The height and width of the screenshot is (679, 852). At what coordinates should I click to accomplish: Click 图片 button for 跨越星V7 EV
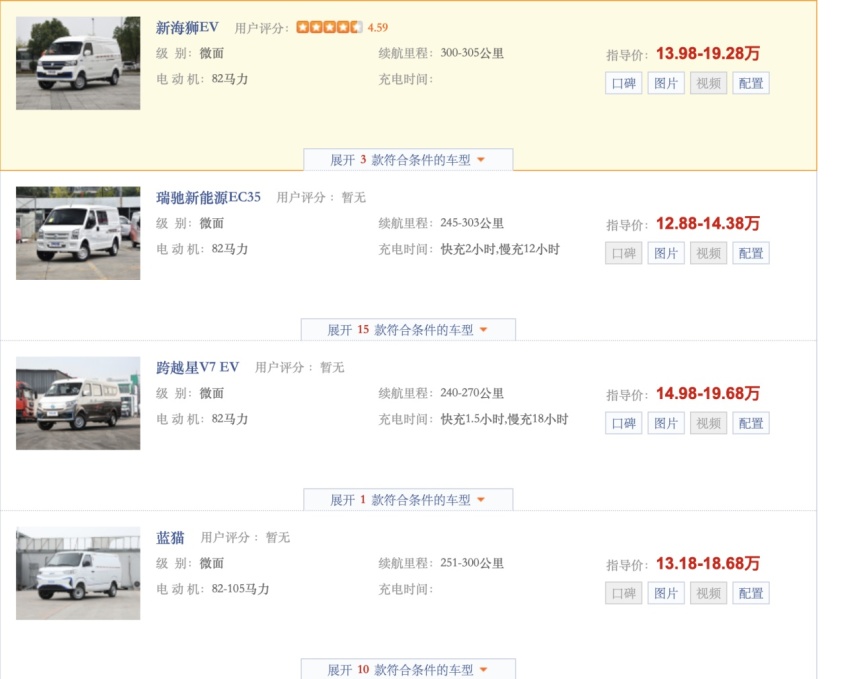(x=666, y=423)
